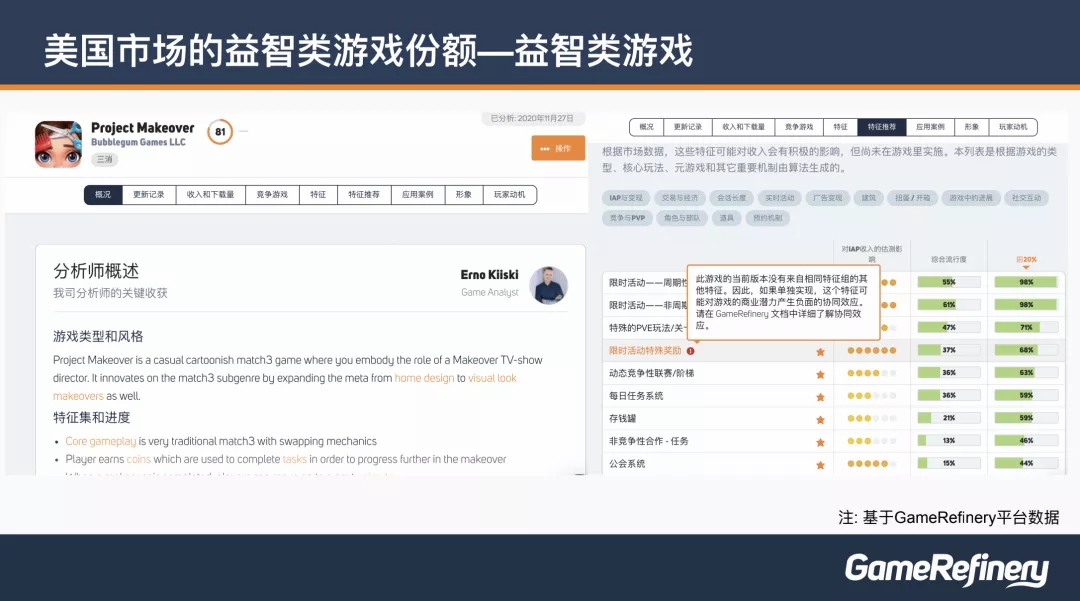The image size is (1080, 601).
Task: Toggle the 广告变现 filter chip
Action: click(827, 198)
